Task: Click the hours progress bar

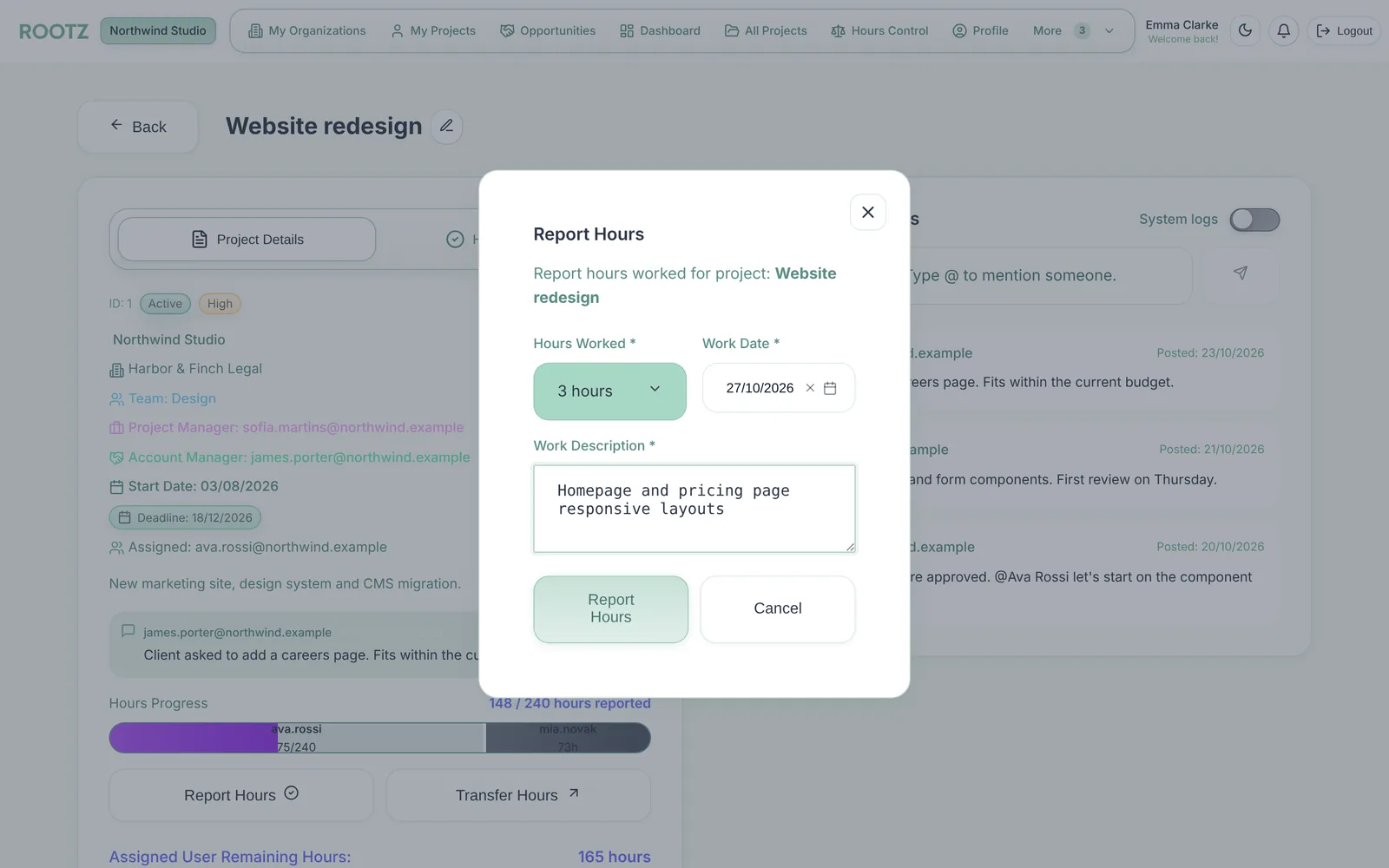Action: (379, 738)
